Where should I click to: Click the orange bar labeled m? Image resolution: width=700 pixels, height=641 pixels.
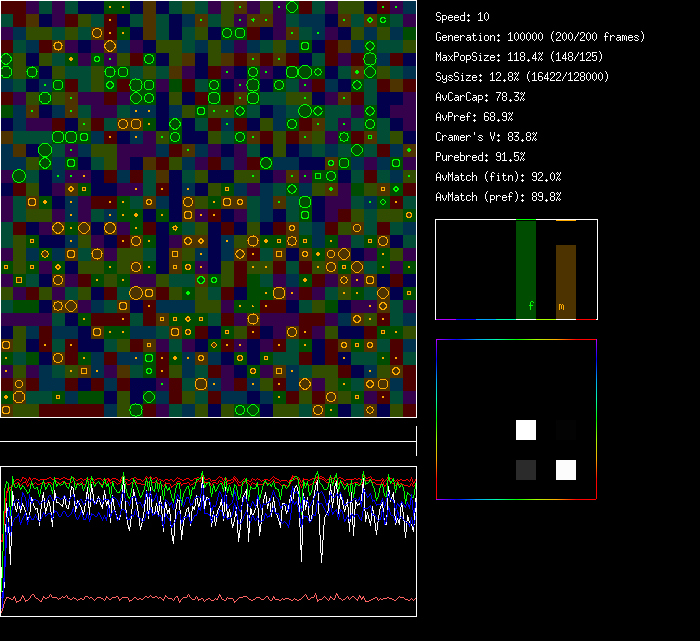point(566,280)
